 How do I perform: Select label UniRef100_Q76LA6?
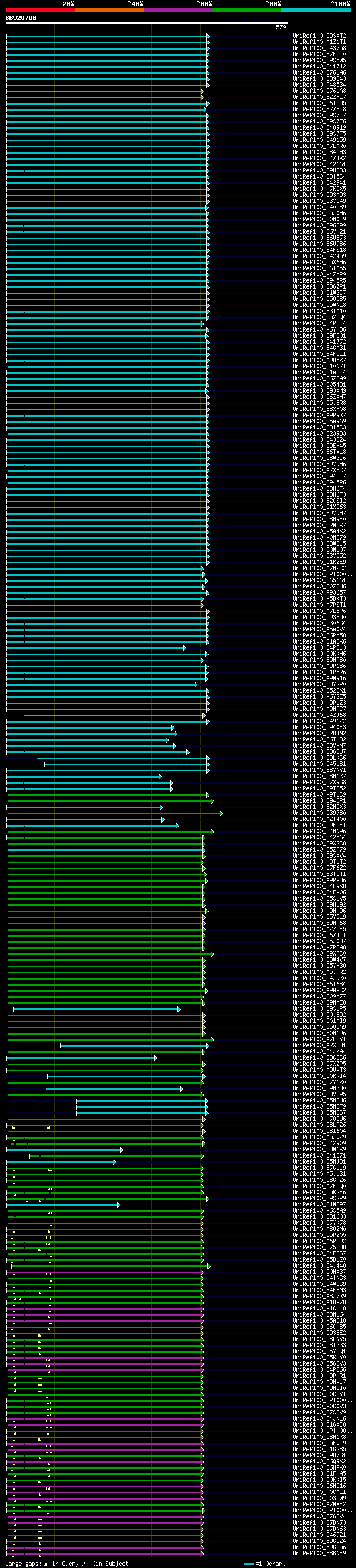coord(319,72)
